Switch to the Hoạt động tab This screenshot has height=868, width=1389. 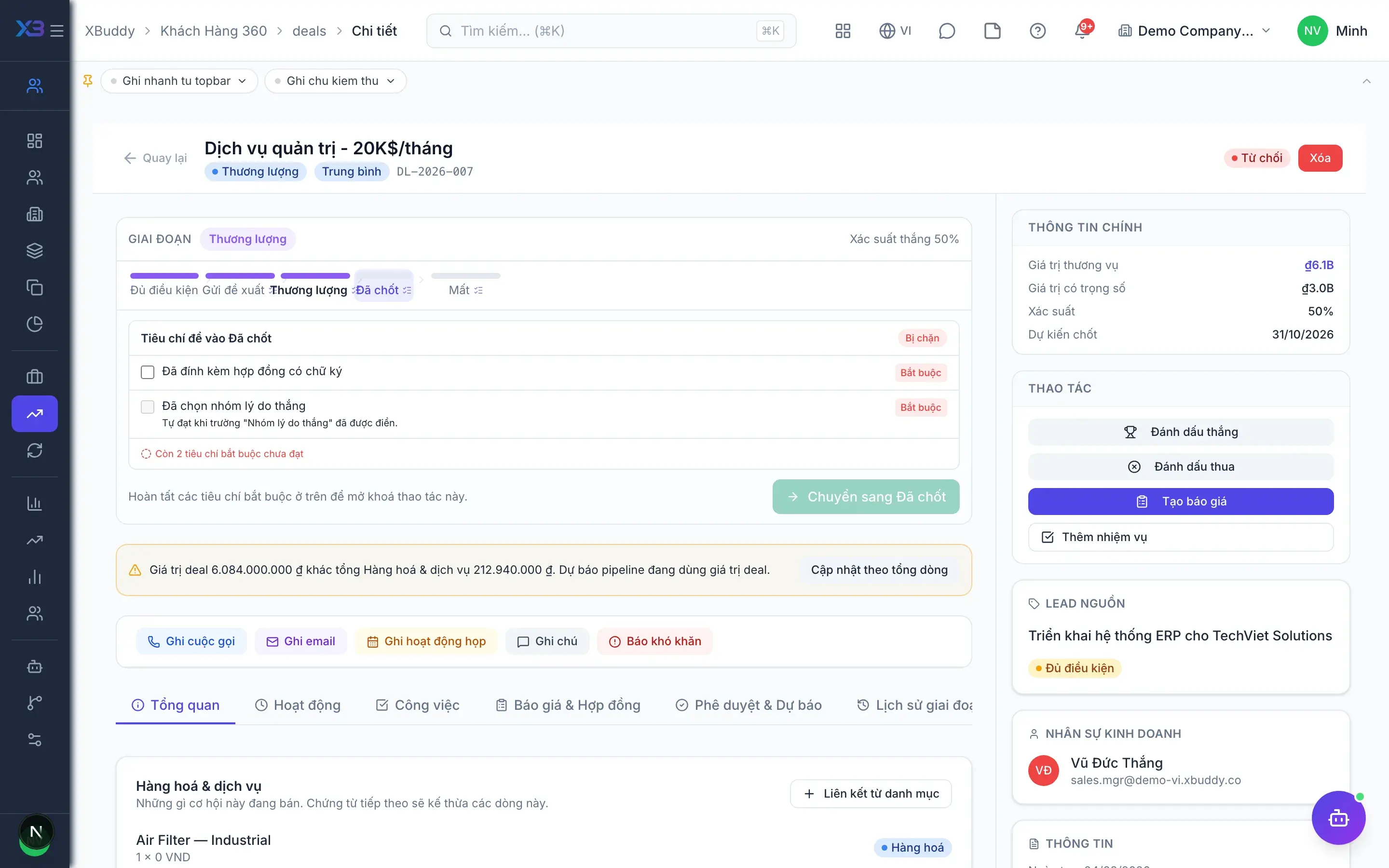point(297,705)
